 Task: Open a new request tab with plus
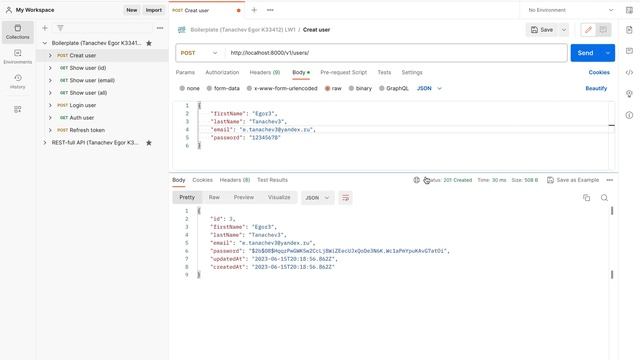254,10
